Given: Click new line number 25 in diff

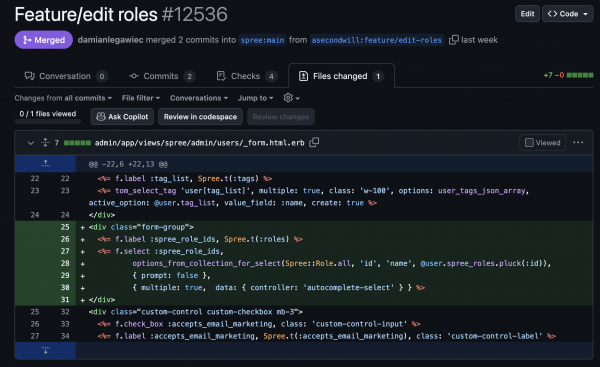Looking at the screenshot, I should [65, 227].
